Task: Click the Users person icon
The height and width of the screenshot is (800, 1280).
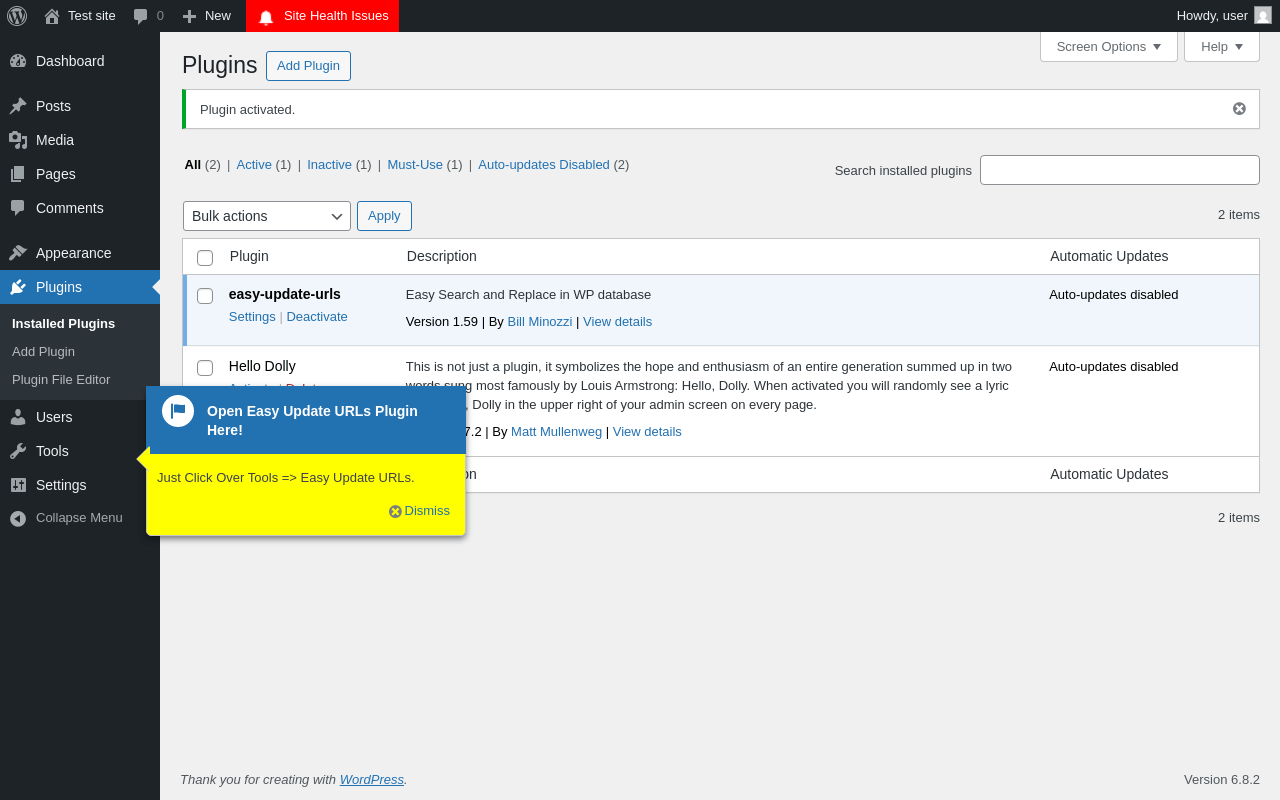Action: point(18,417)
